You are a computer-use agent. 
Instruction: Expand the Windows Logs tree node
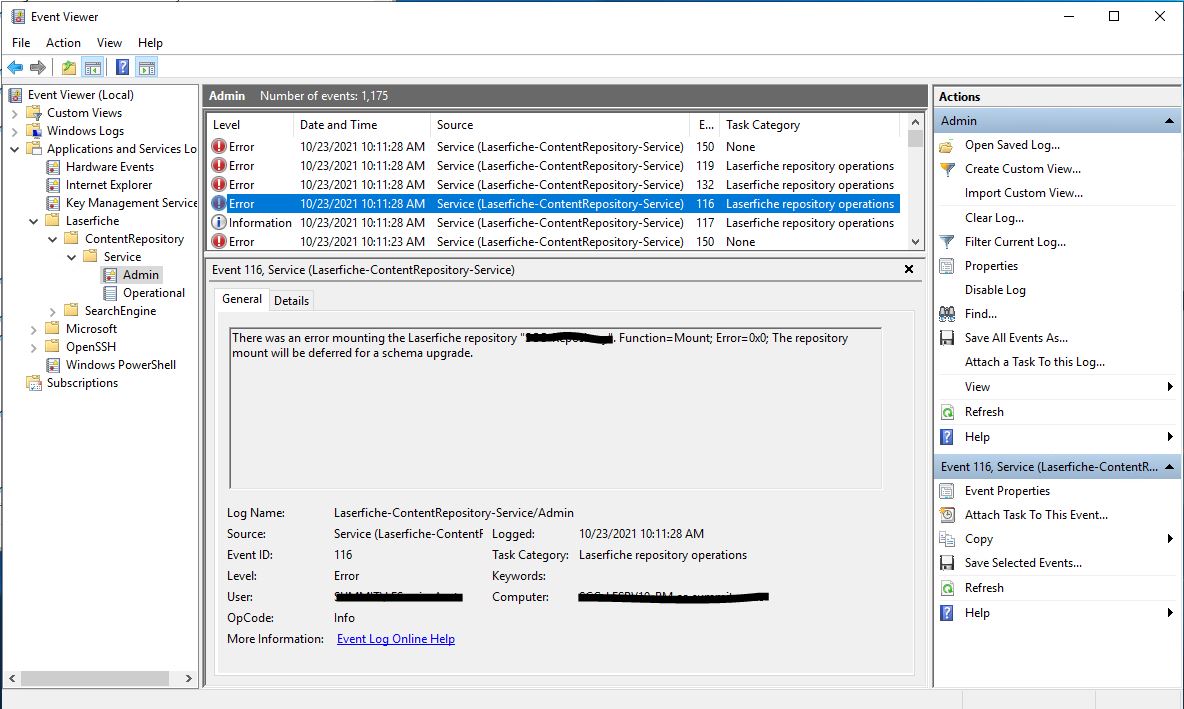[15, 131]
